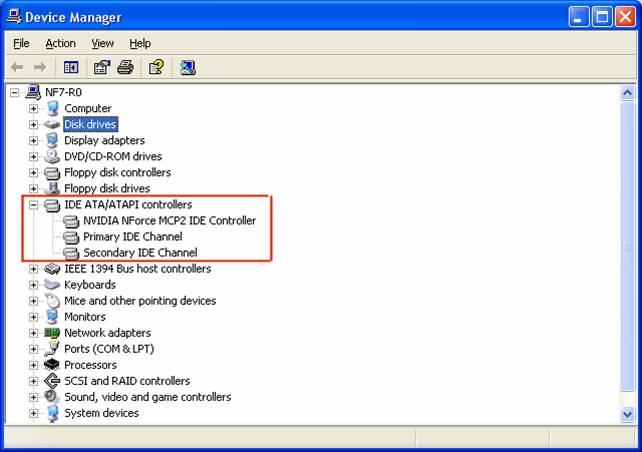
Task: Open the Properties toolbar icon
Action: 102,67
